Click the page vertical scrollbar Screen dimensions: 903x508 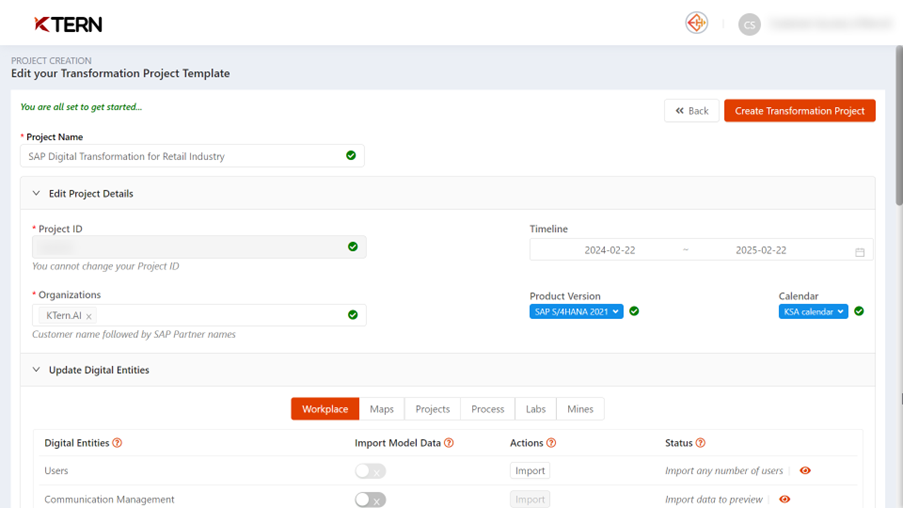899,126
